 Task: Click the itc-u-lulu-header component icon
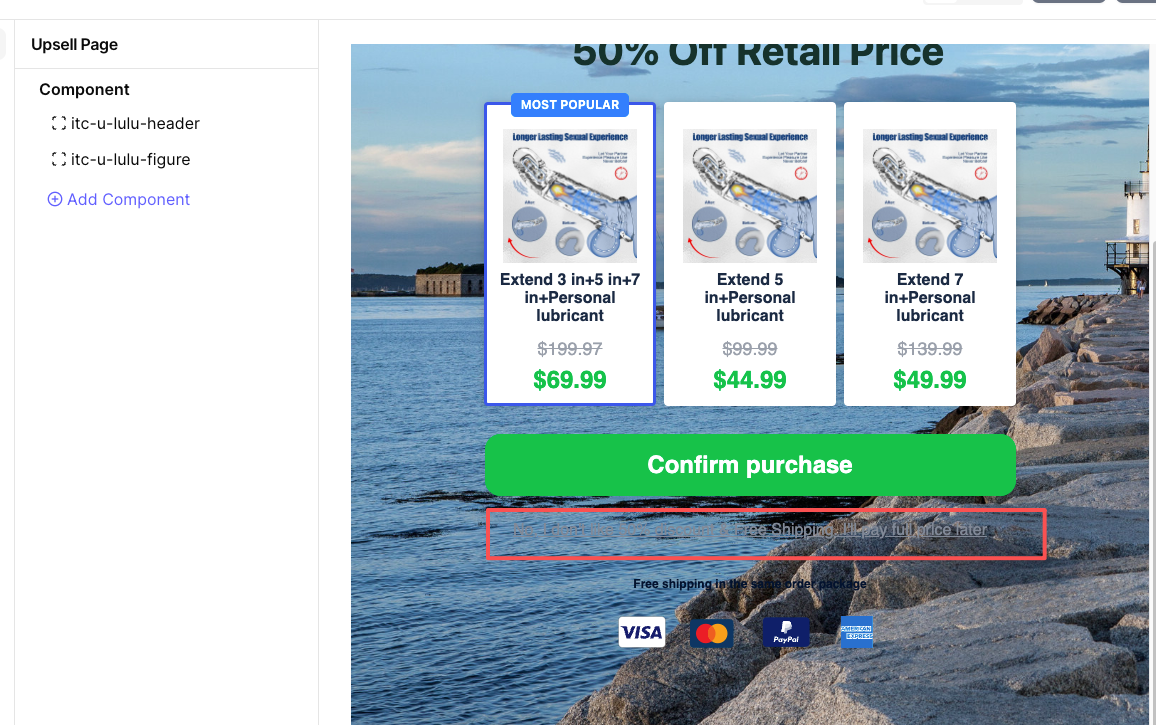[x=58, y=123]
